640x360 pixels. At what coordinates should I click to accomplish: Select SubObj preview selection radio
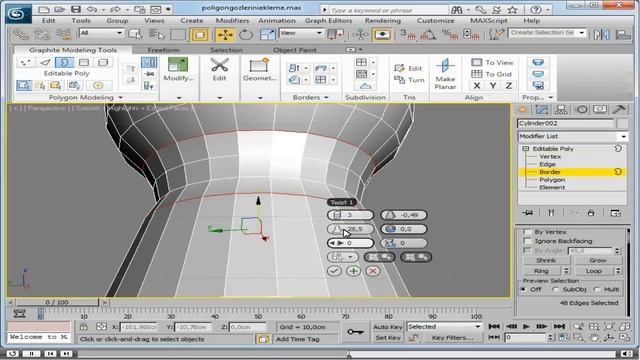tap(556, 289)
